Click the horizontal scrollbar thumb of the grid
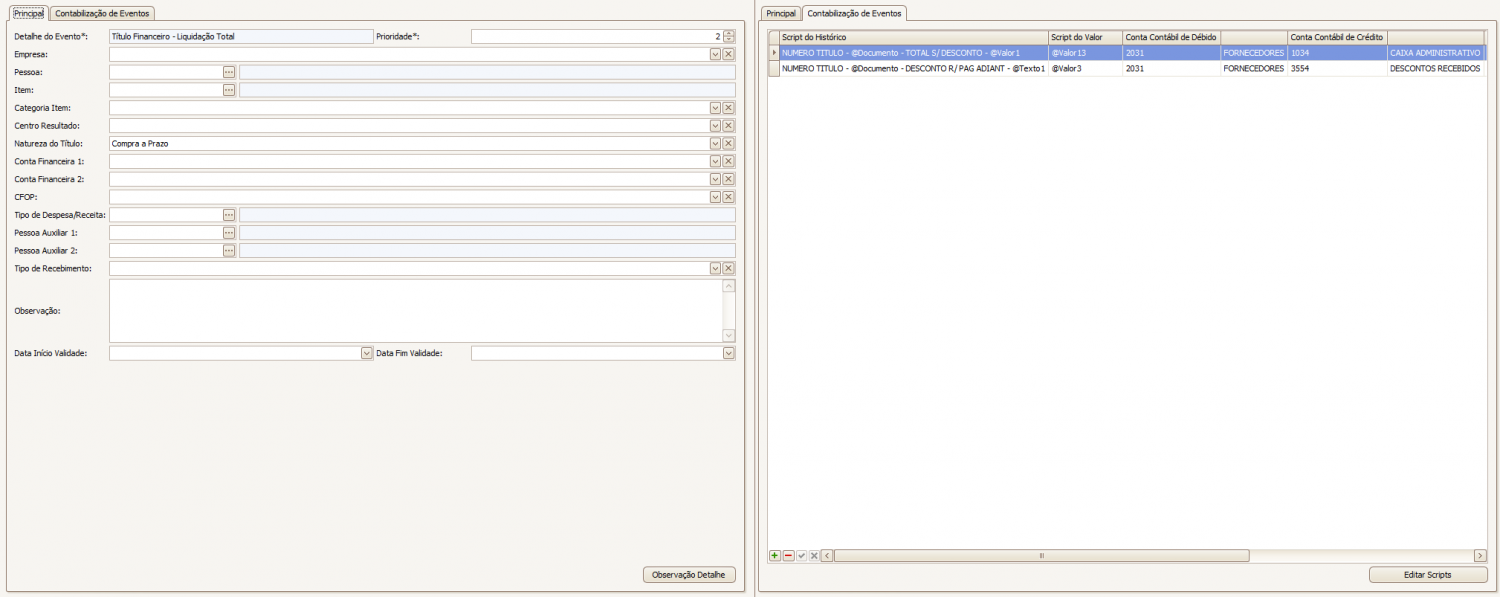Image resolution: width=1500 pixels, height=597 pixels. click(1041, 555)
